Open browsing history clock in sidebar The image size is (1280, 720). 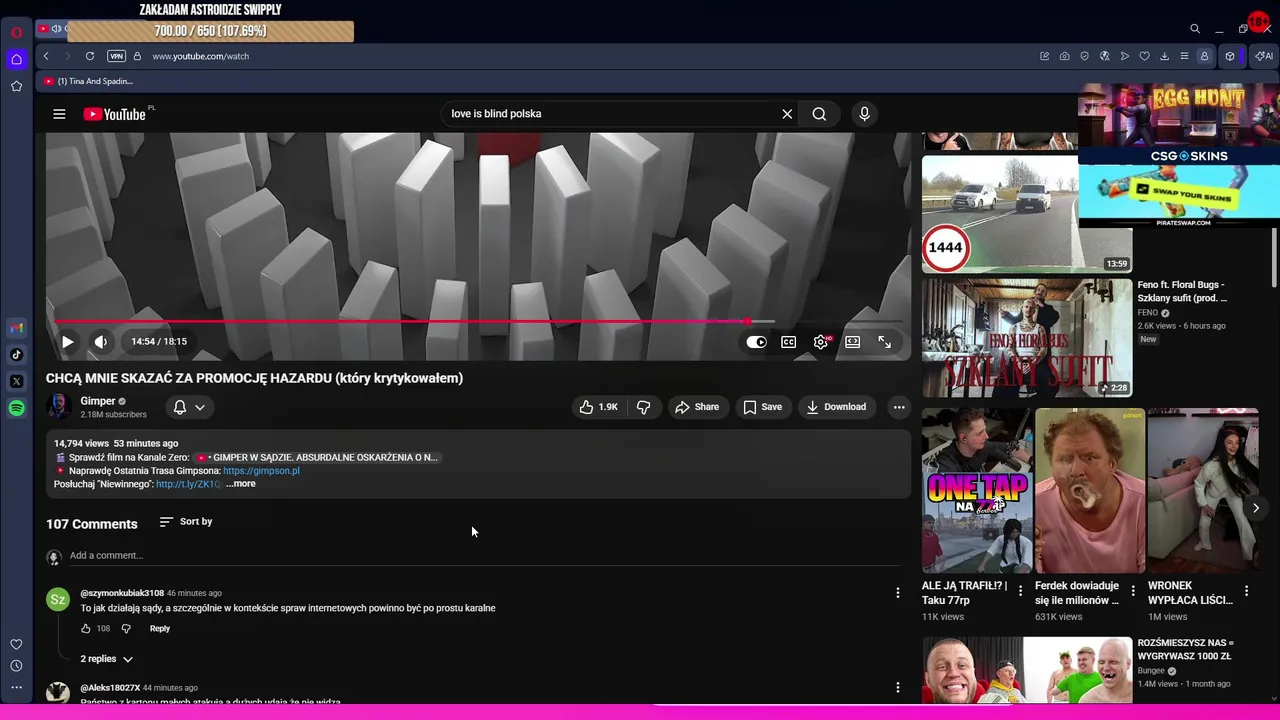pyautogui.click(x=16, y=666)
